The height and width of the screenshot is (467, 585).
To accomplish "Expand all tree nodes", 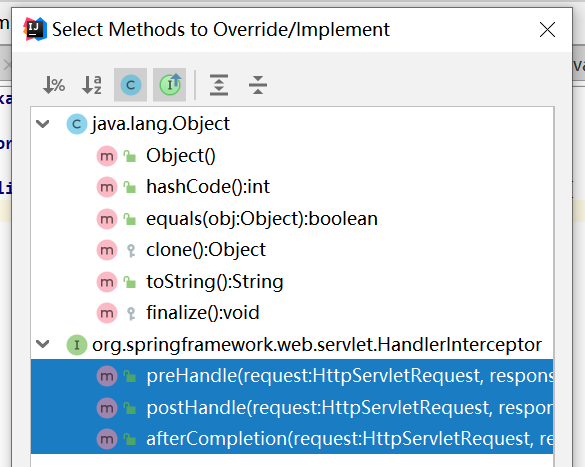I will 219,85.
